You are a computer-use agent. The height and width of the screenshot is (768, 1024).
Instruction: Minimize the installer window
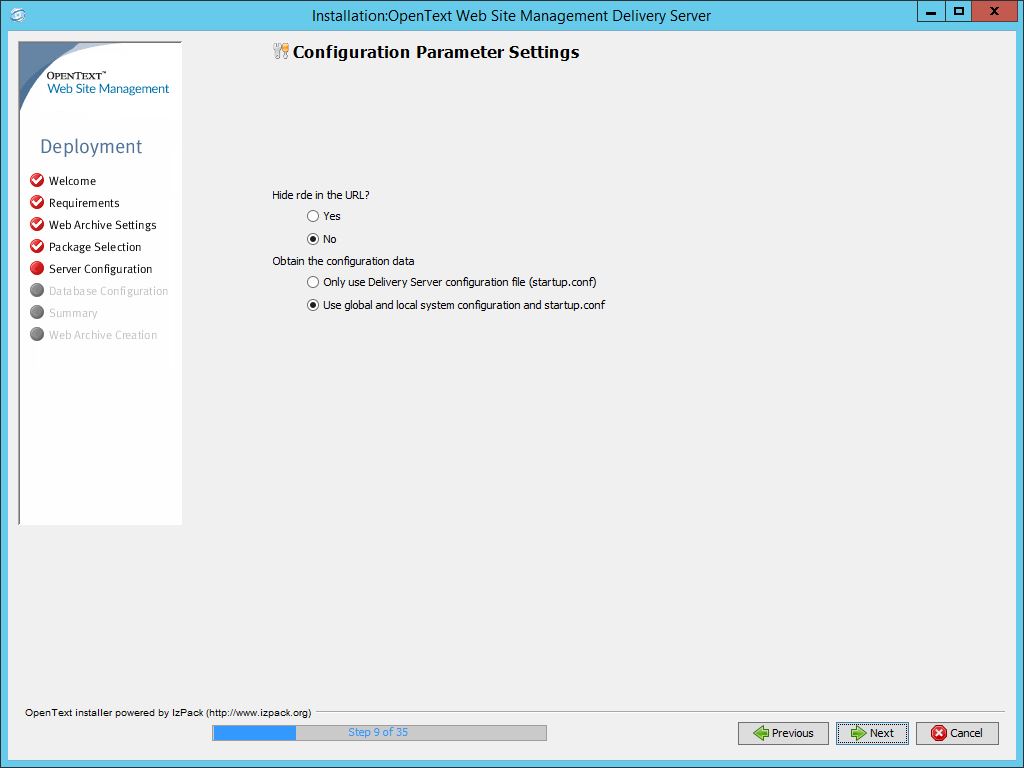point(931,12)
